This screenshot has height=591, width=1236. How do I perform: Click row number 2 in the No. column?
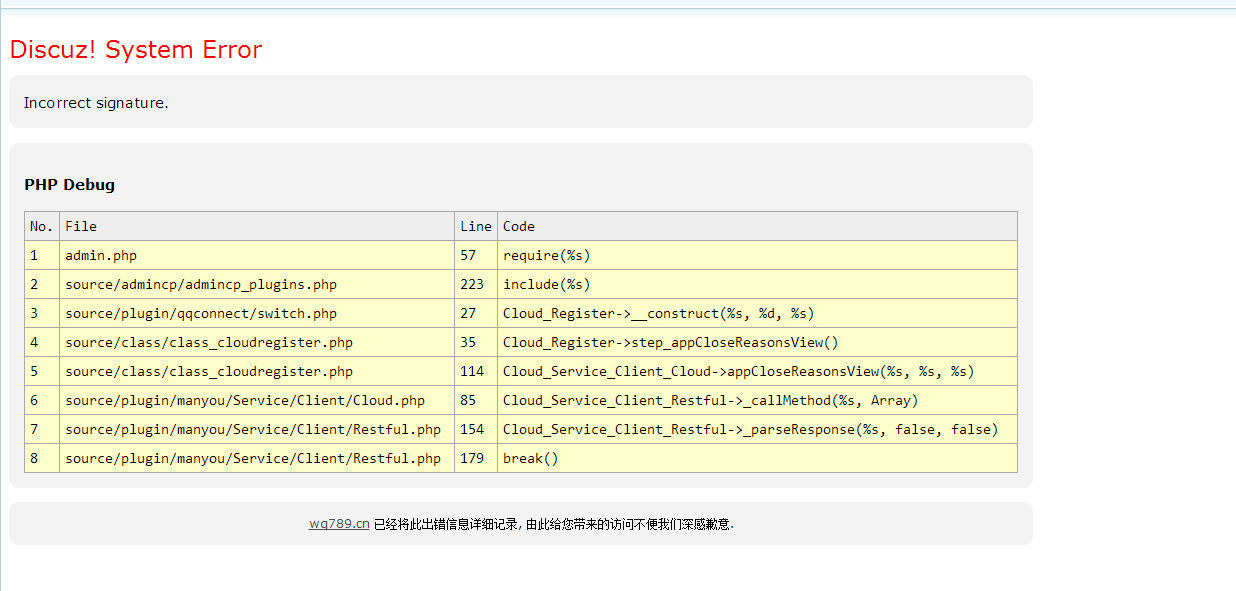[x=42, y=284]
